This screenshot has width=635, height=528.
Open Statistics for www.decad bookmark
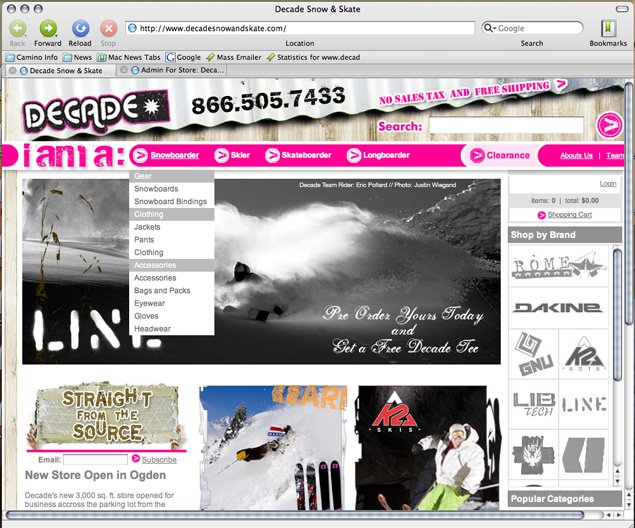pos(313,57)
